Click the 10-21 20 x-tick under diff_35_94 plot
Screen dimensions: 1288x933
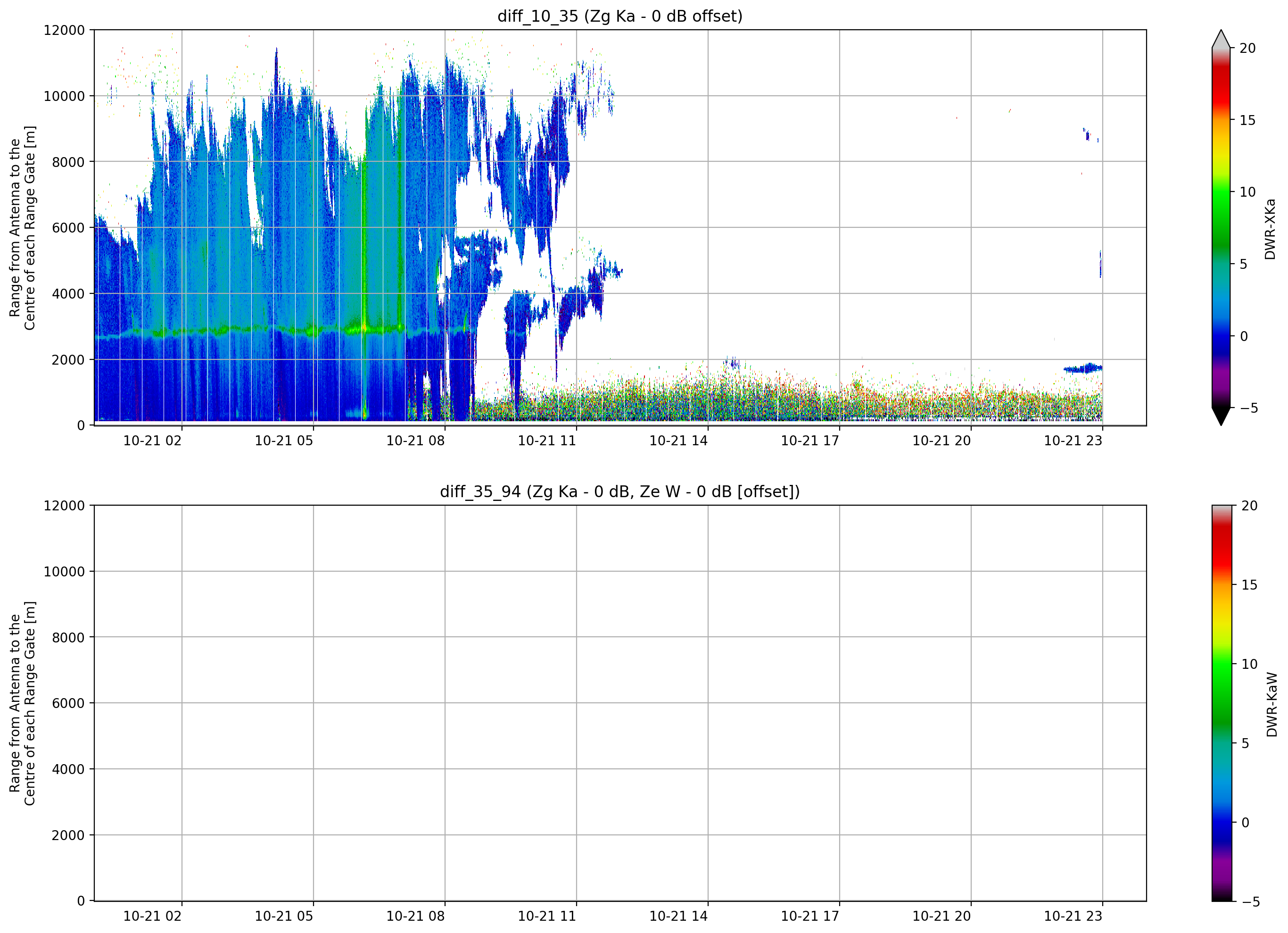(941, 916)
